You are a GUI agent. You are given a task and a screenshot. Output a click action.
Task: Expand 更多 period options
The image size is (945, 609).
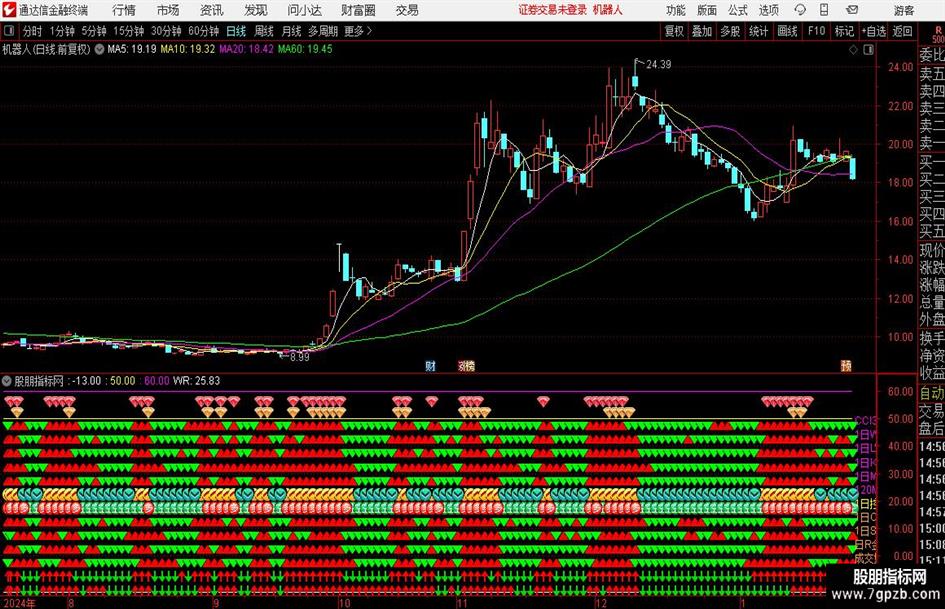click(358, 31)
